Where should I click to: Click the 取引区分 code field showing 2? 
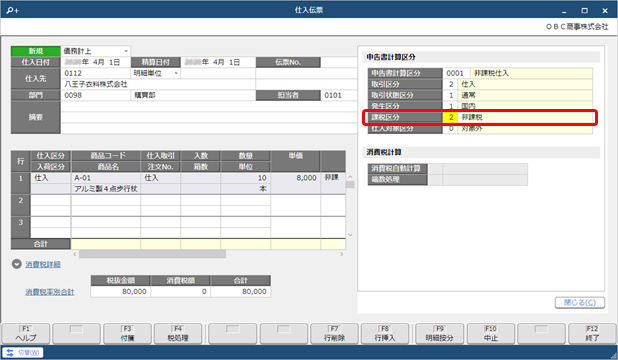(450, 84)
